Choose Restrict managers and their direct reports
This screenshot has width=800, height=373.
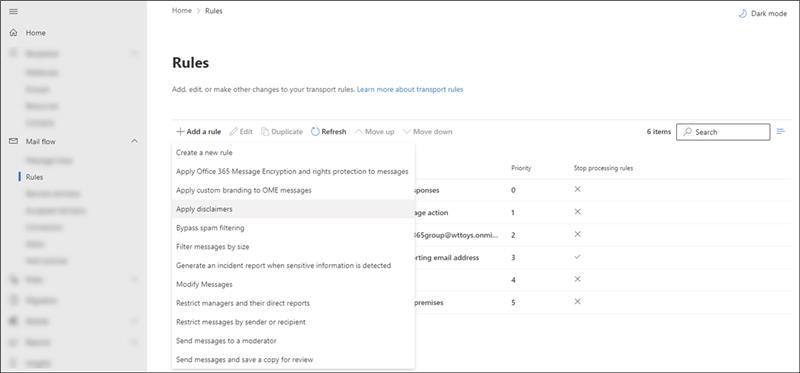coord(293,303)
